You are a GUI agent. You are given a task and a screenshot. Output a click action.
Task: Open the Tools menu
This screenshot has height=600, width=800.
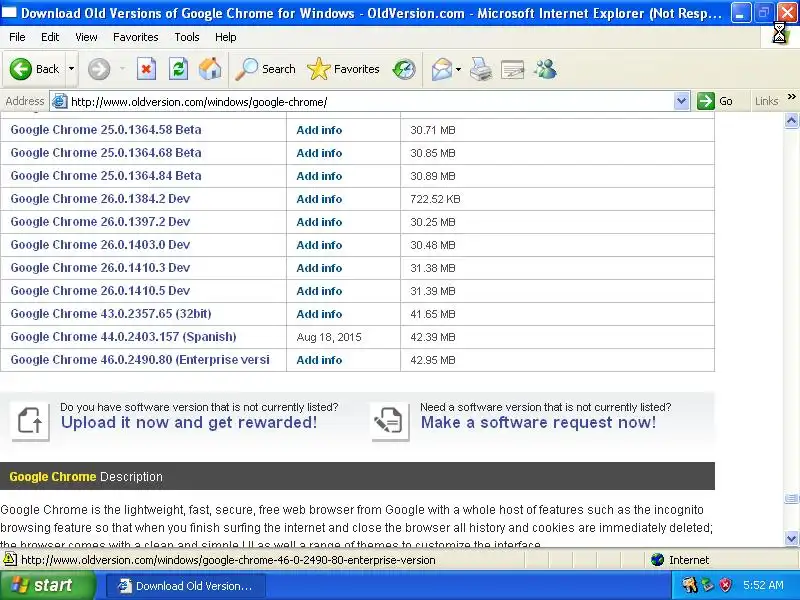(187, 37)
